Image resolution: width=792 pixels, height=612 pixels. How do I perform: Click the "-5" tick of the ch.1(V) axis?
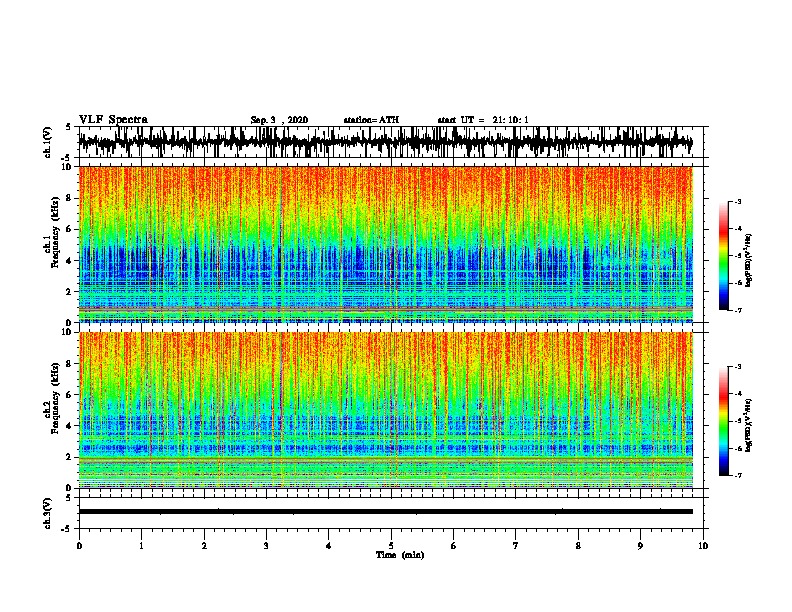coord(67,158)
